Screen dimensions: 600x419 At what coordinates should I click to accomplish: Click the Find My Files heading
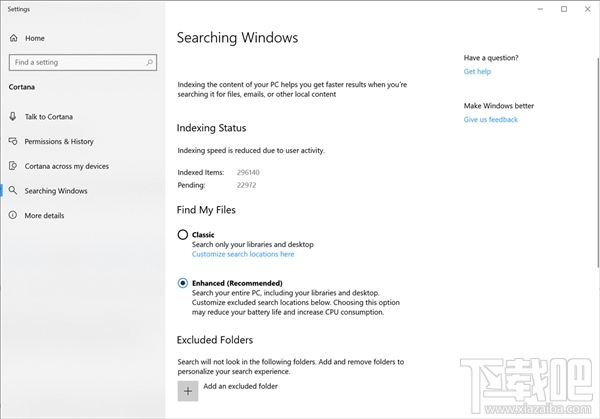pyautogui.click(x=206, y=210)
